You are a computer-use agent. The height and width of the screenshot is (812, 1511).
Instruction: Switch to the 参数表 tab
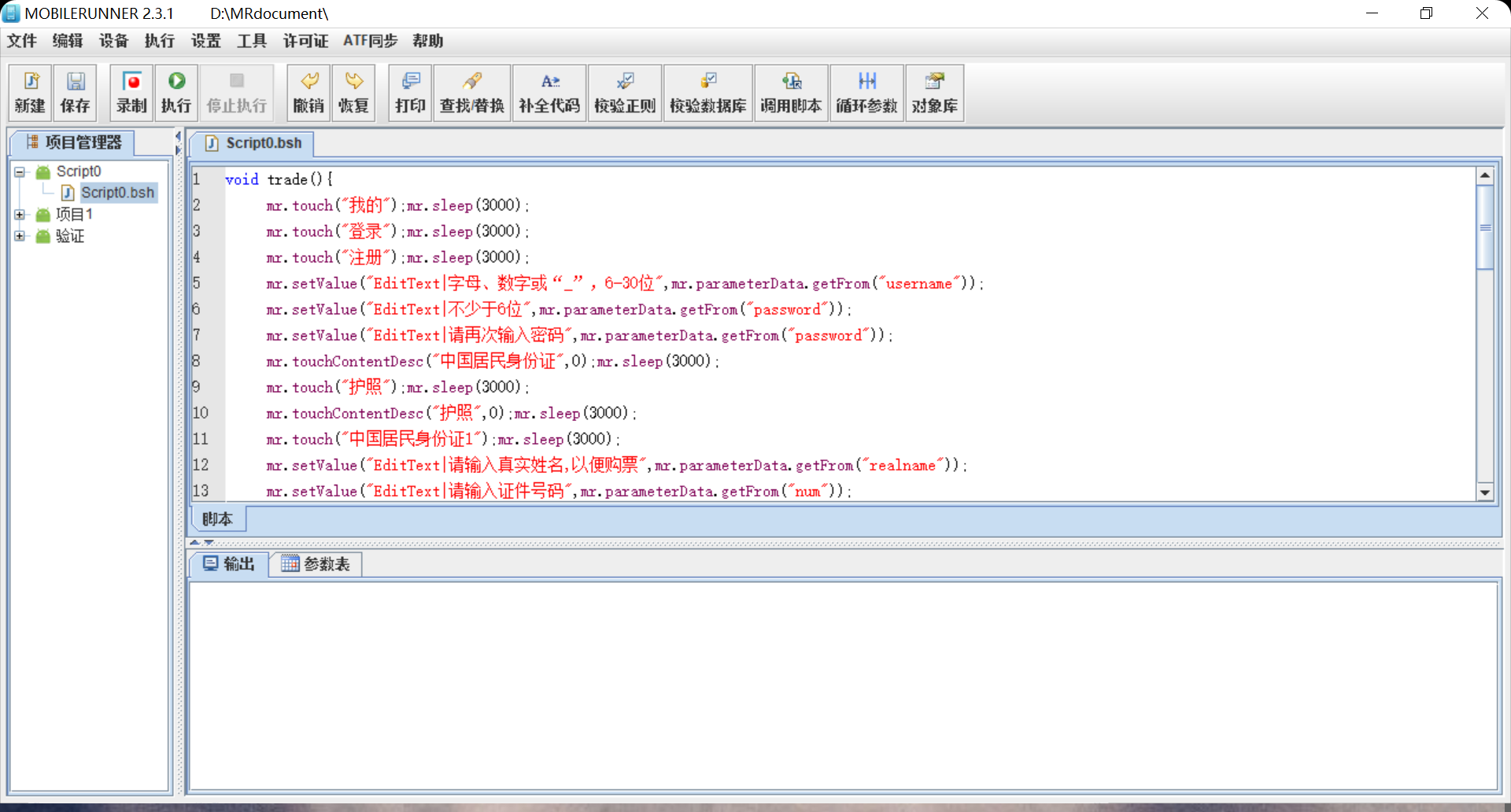click(316, 564)
